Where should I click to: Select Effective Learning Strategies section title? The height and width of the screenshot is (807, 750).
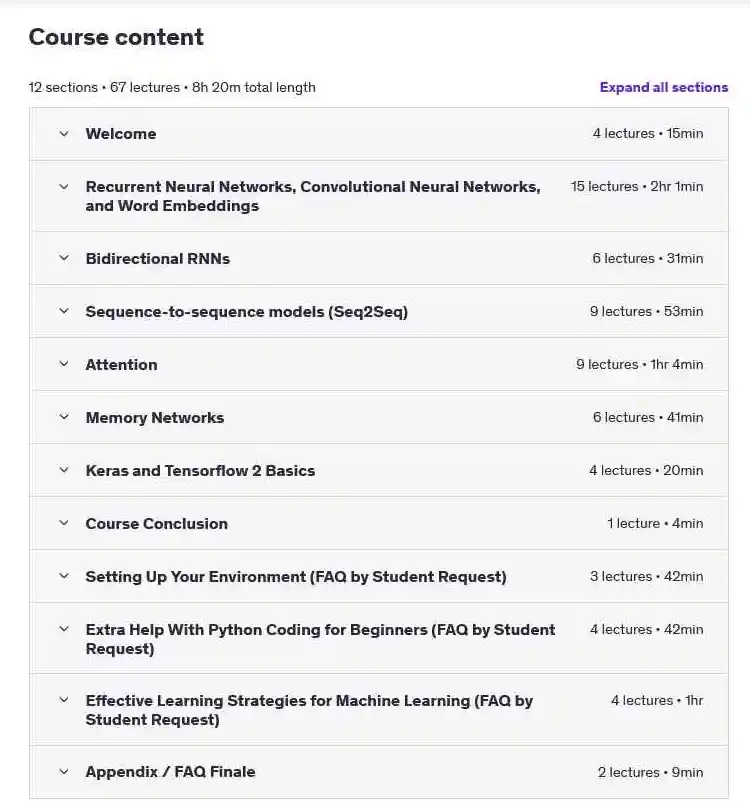309,710
